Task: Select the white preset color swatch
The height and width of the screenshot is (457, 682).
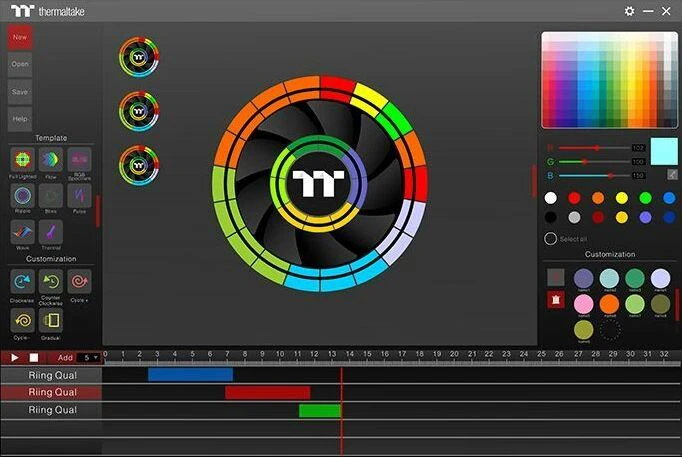Action: (x=550, y=198)
